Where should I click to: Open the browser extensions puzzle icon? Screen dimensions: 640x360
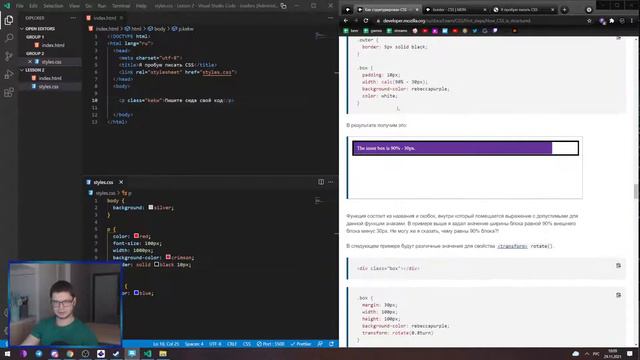pos(612,21)
